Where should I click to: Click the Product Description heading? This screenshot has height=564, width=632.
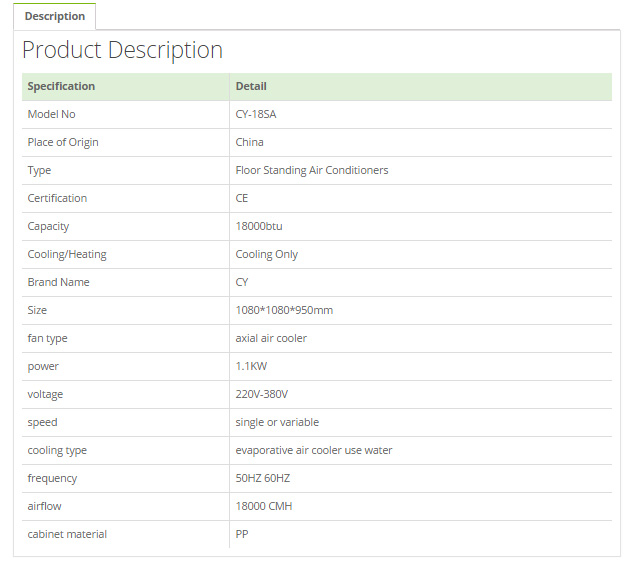pyautogui.click(x=122, y=50)
